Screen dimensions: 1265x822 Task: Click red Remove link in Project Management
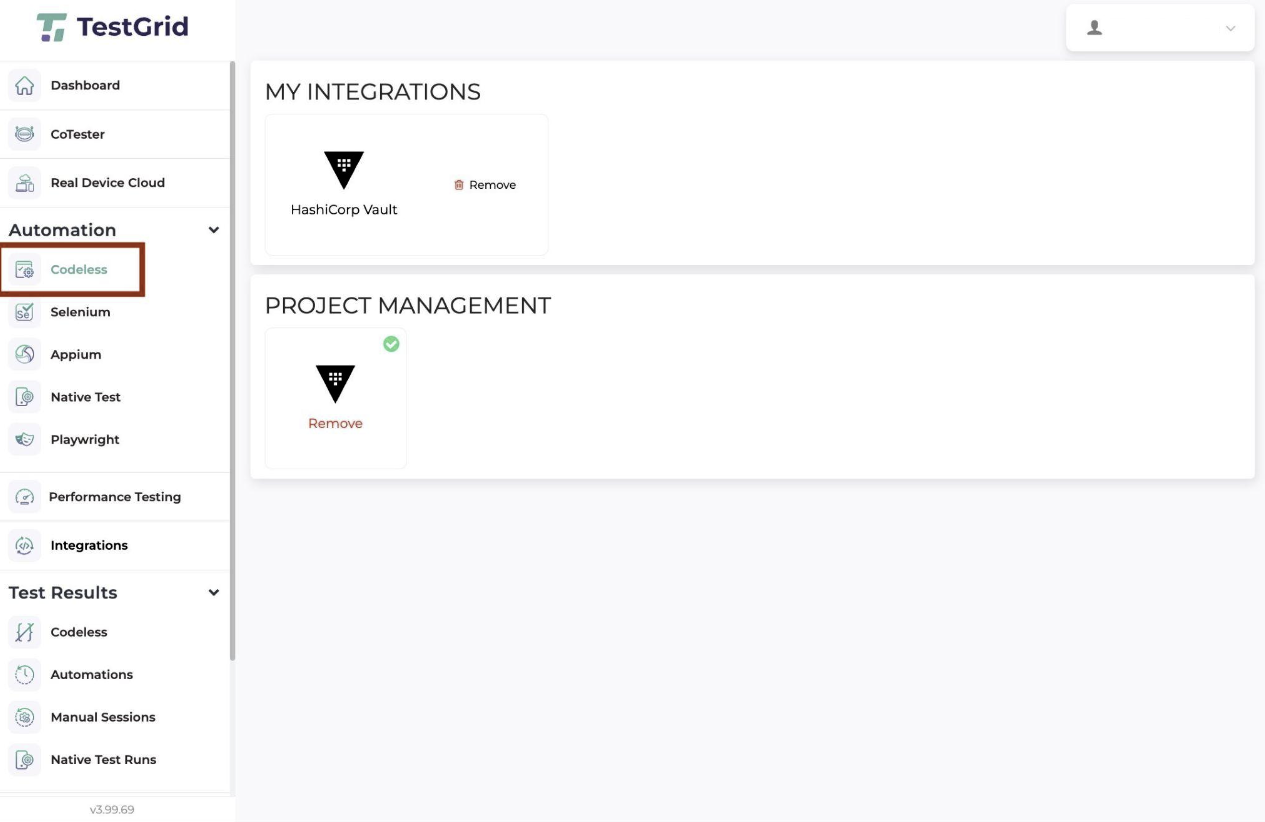(x=335, y=423)
